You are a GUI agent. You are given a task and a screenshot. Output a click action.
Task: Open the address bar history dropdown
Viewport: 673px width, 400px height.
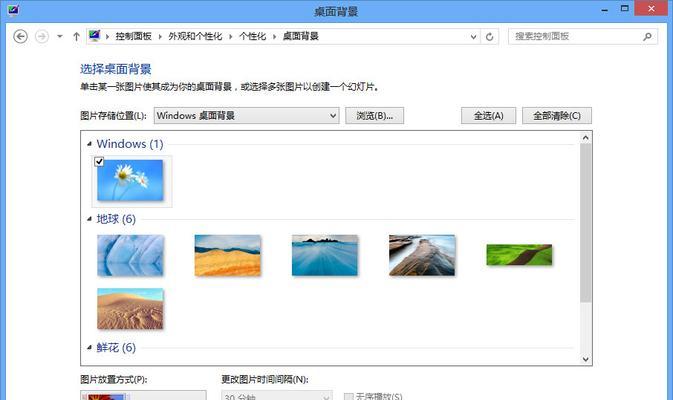(x=473, y=37)
